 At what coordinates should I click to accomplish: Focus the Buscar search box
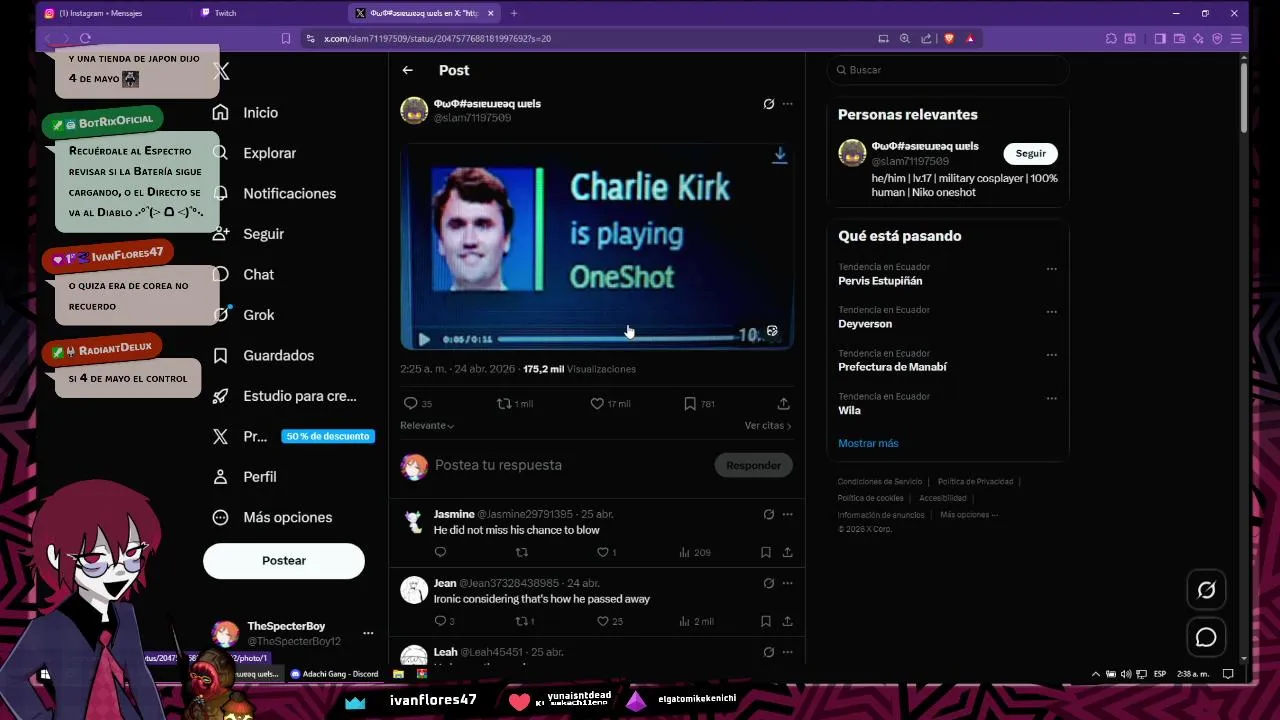(947, 70)
